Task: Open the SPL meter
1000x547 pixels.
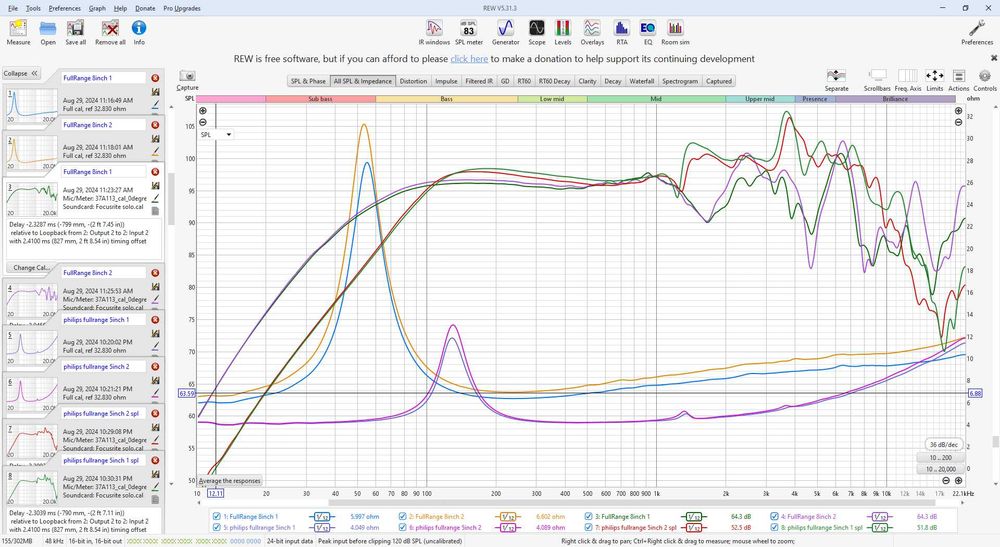Action: pyautogui.click(x=469, y=32)
